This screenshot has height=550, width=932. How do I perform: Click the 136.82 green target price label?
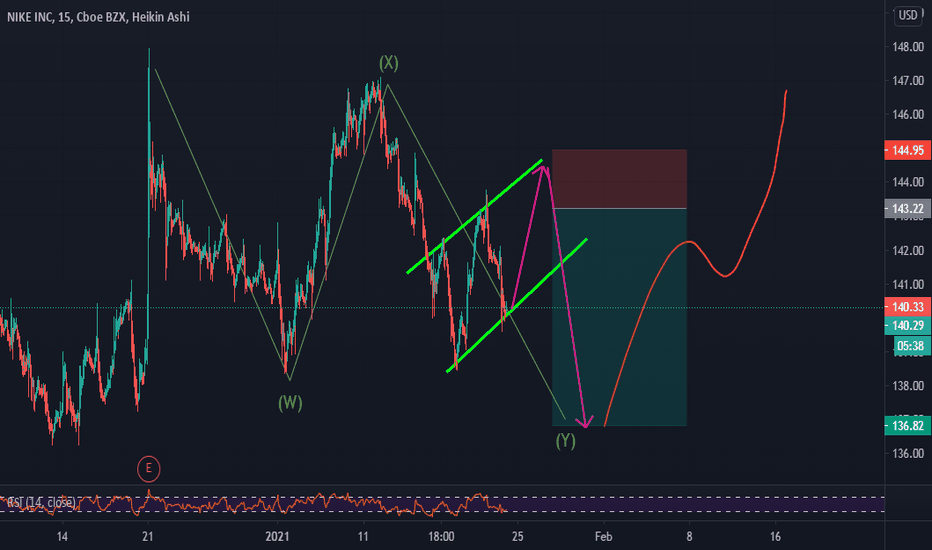(x=908, y=426)
